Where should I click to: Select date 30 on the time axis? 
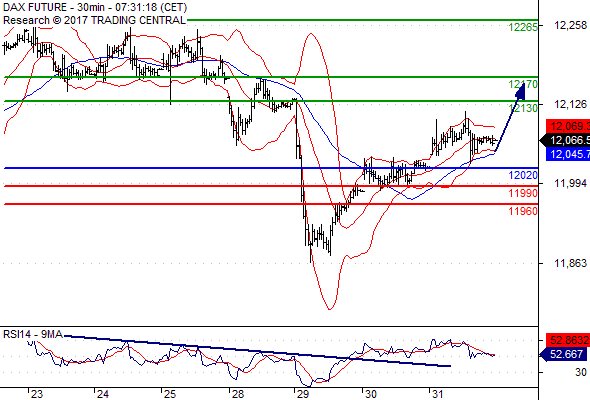[371, 394]
